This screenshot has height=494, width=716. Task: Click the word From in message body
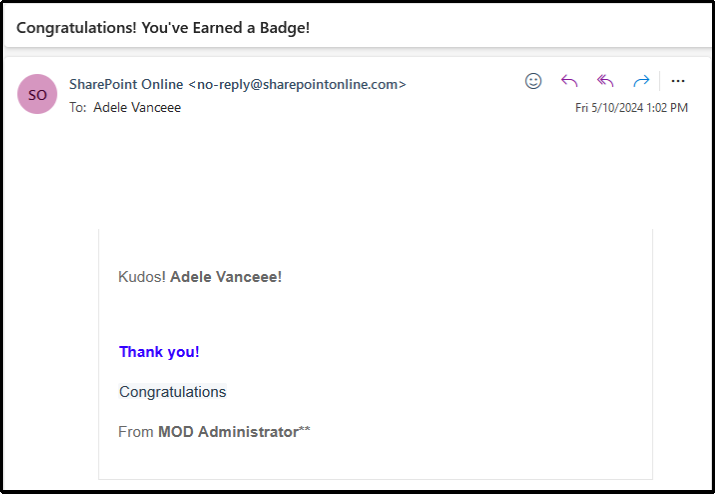coord(136,431)
